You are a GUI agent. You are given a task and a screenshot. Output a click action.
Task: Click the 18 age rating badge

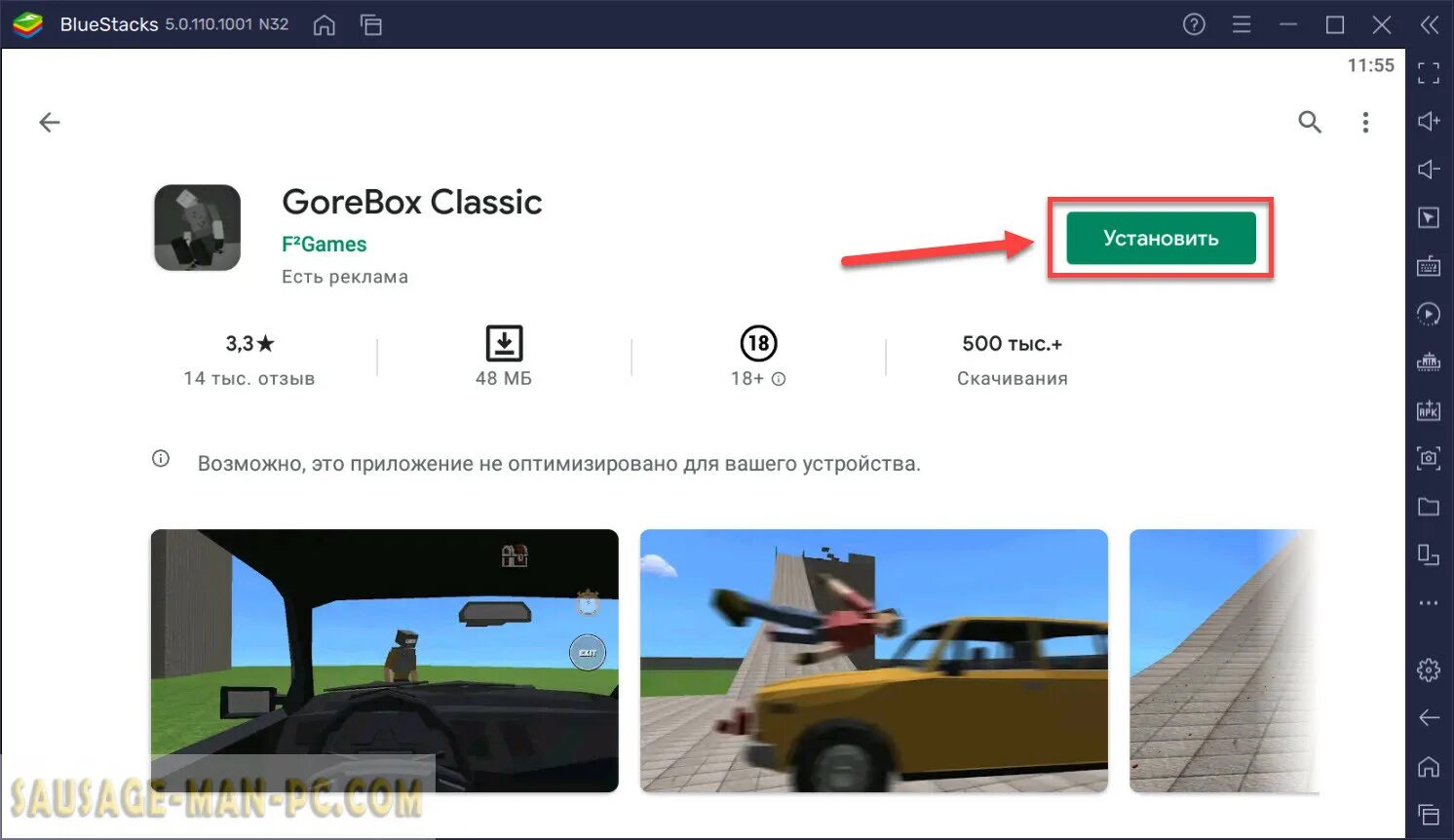pyautogui.click(x=758, y=343)
